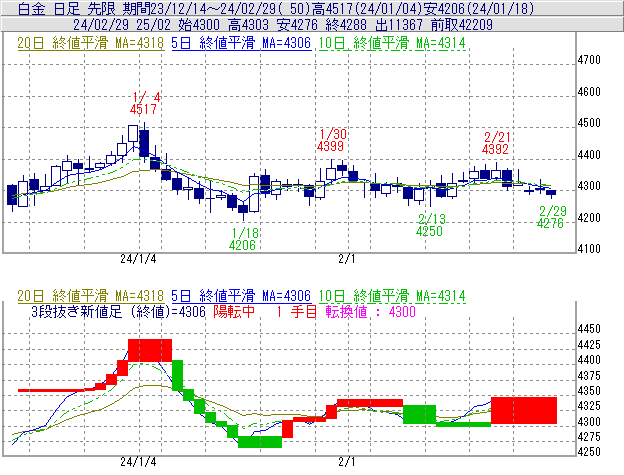The image size is (624, 475).
Task: Select 5日 終値平滑 MA=4306 legend above three-line-break chart
Action: [241, 296]
